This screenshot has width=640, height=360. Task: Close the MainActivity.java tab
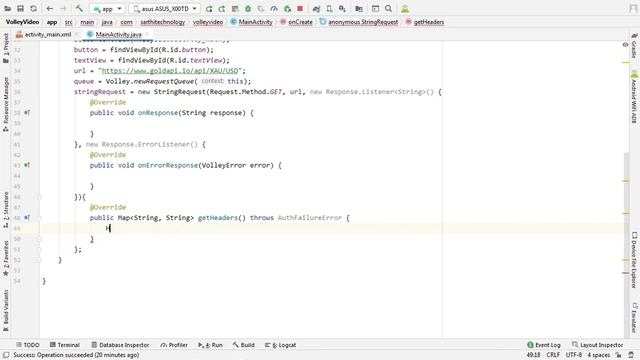tap(147, 35)
